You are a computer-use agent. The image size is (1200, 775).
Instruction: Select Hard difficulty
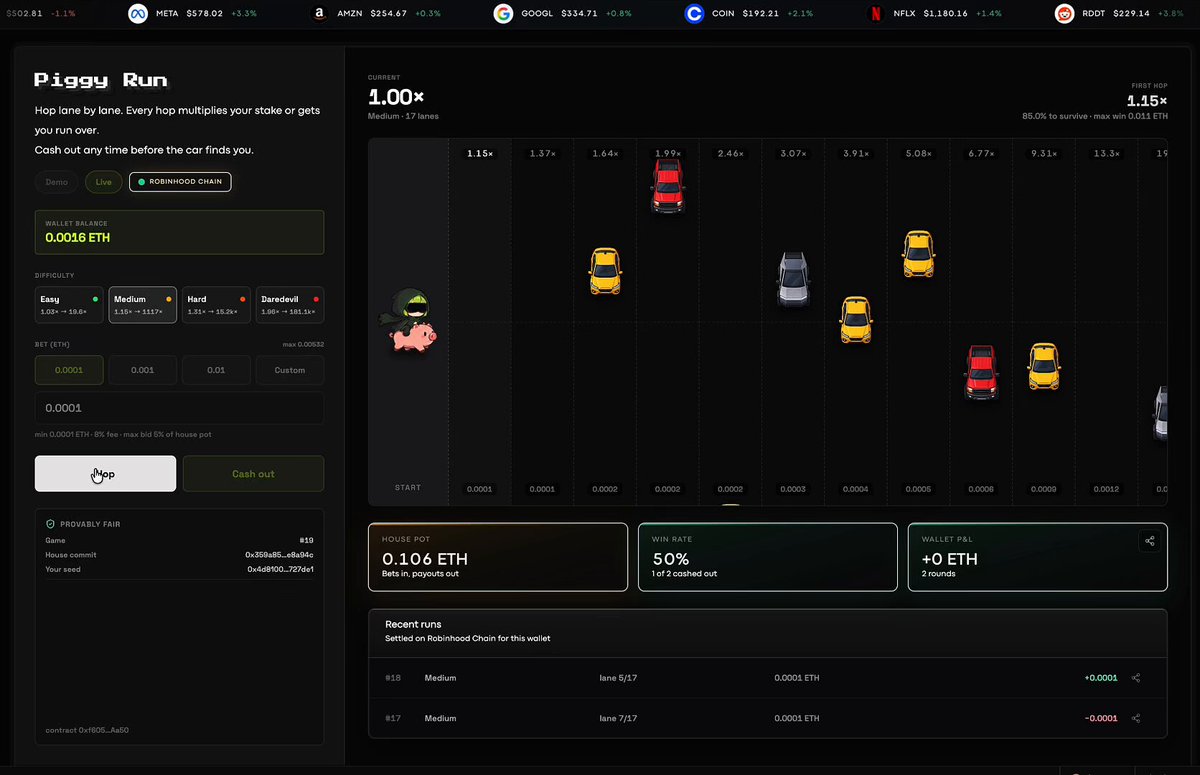[x=216, y=305]
